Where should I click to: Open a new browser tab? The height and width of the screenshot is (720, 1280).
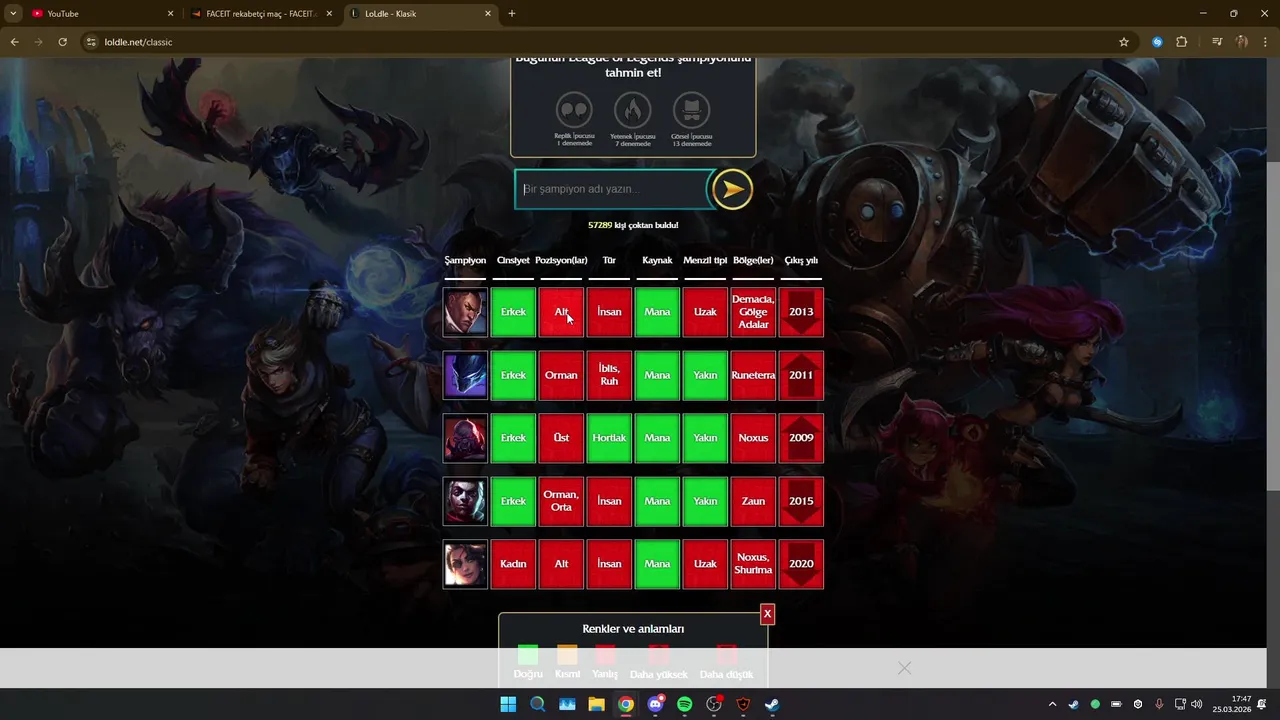512,14
